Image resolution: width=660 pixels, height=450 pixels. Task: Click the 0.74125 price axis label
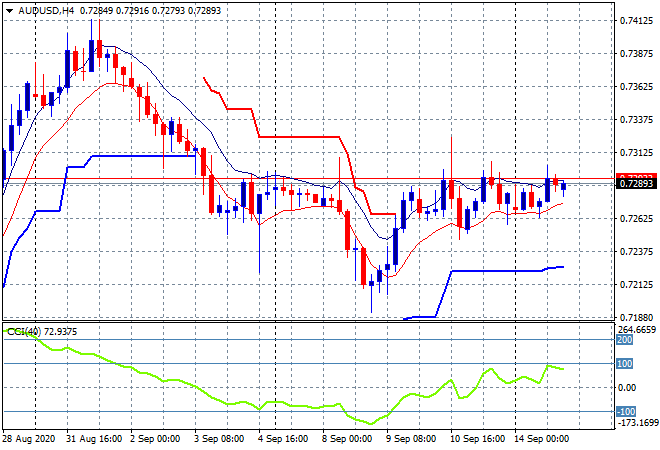[636, 20]
